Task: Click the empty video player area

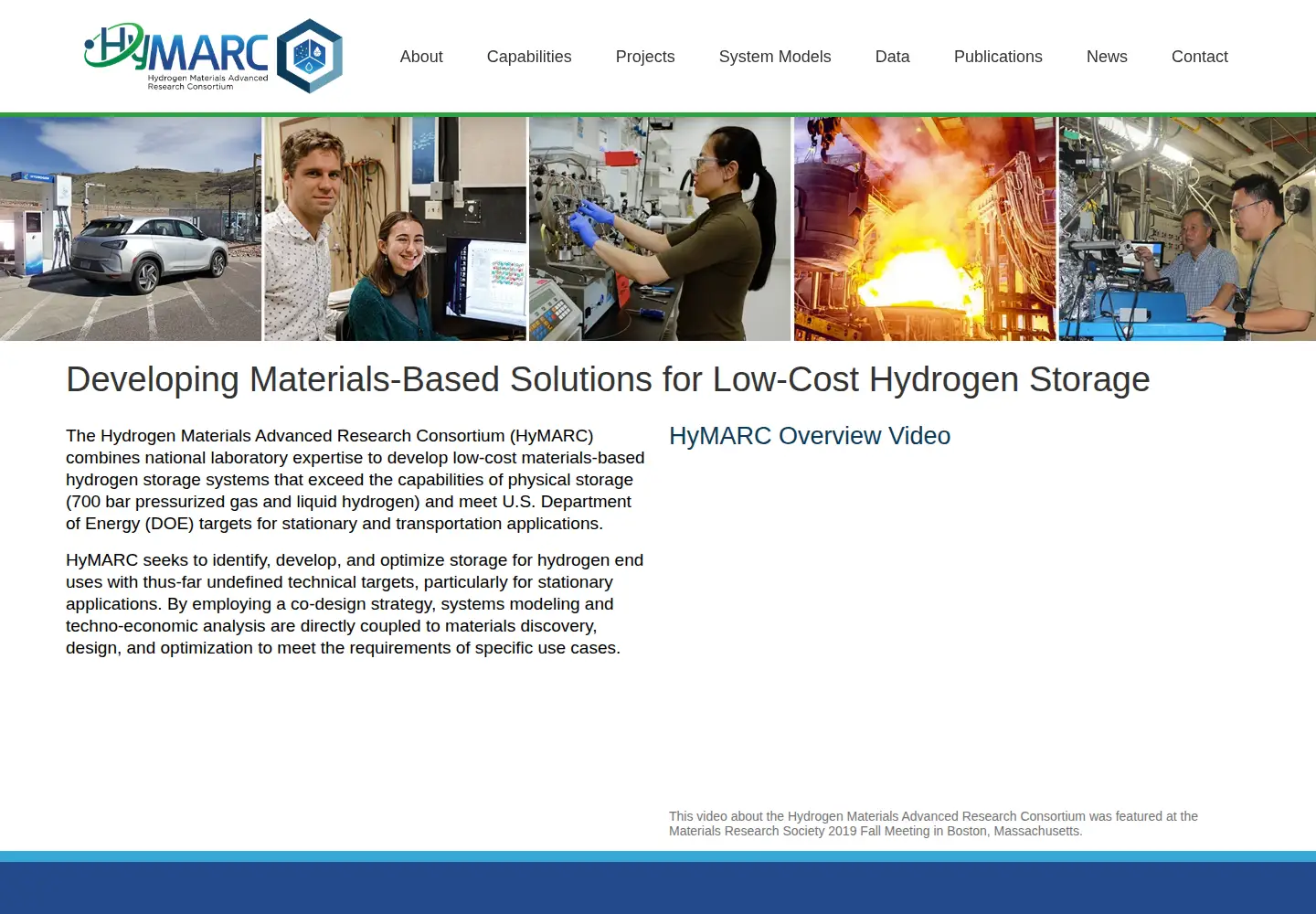Action: [960, 631]
